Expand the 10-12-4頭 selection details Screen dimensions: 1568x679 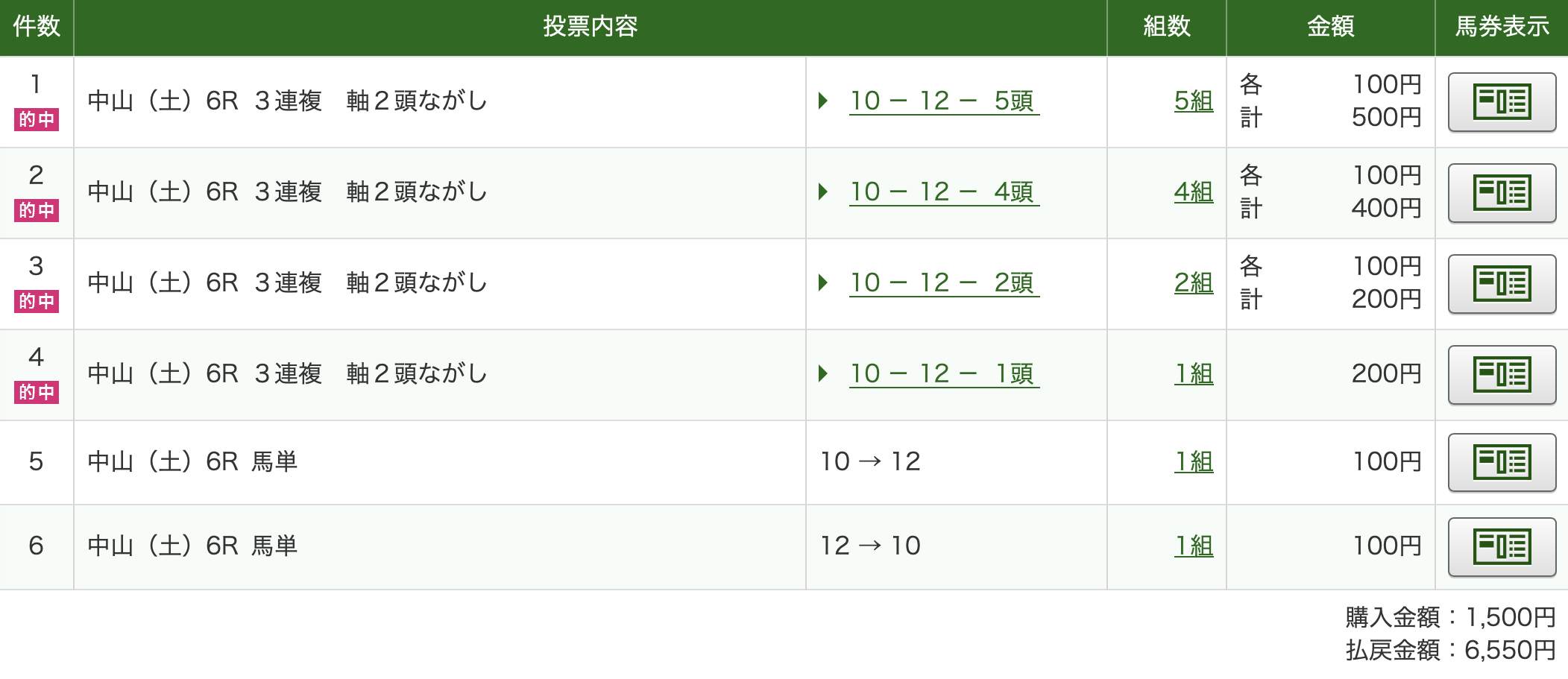[943, 192]
